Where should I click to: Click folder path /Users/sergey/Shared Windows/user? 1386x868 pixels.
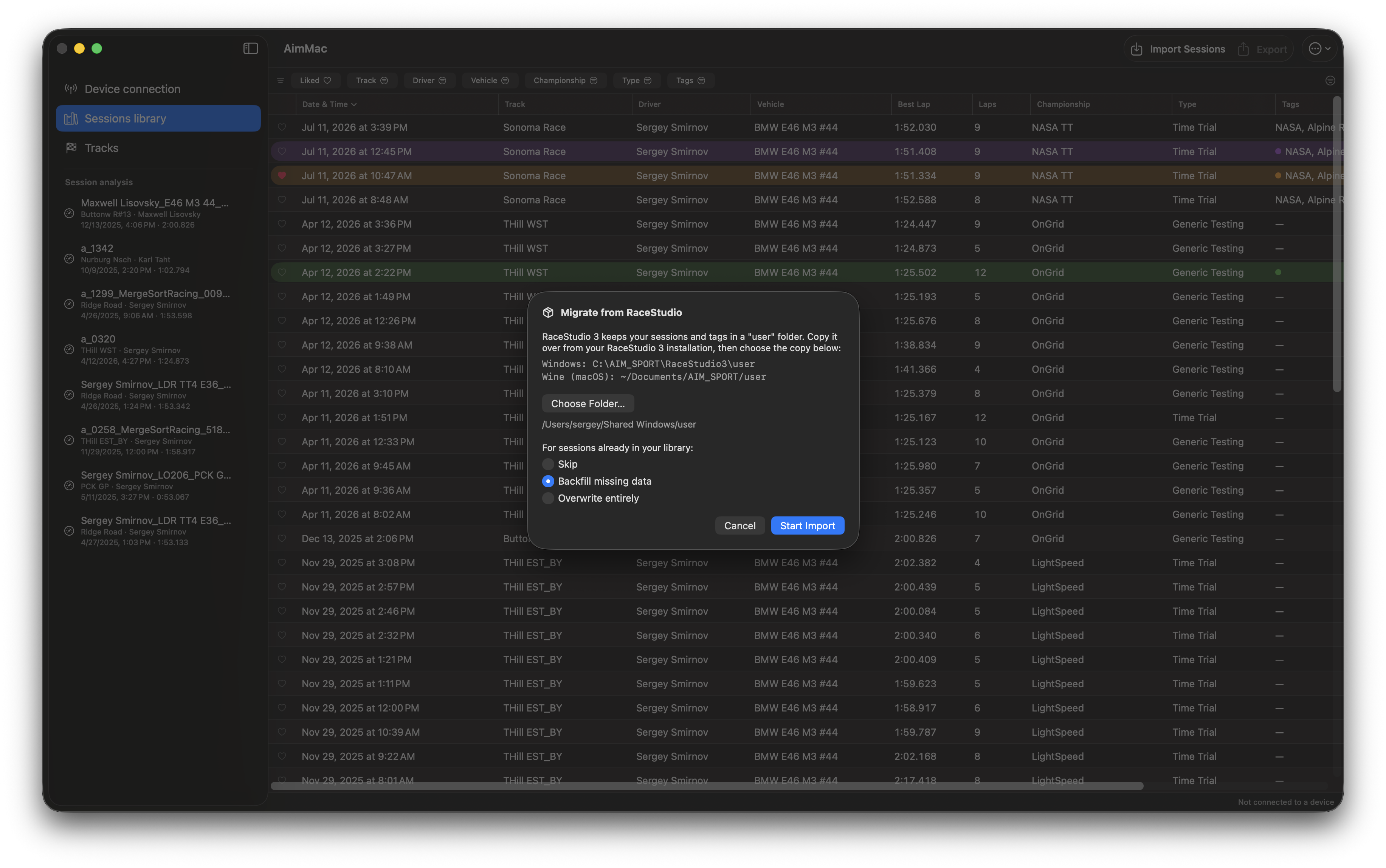click(x=619, y=424)
